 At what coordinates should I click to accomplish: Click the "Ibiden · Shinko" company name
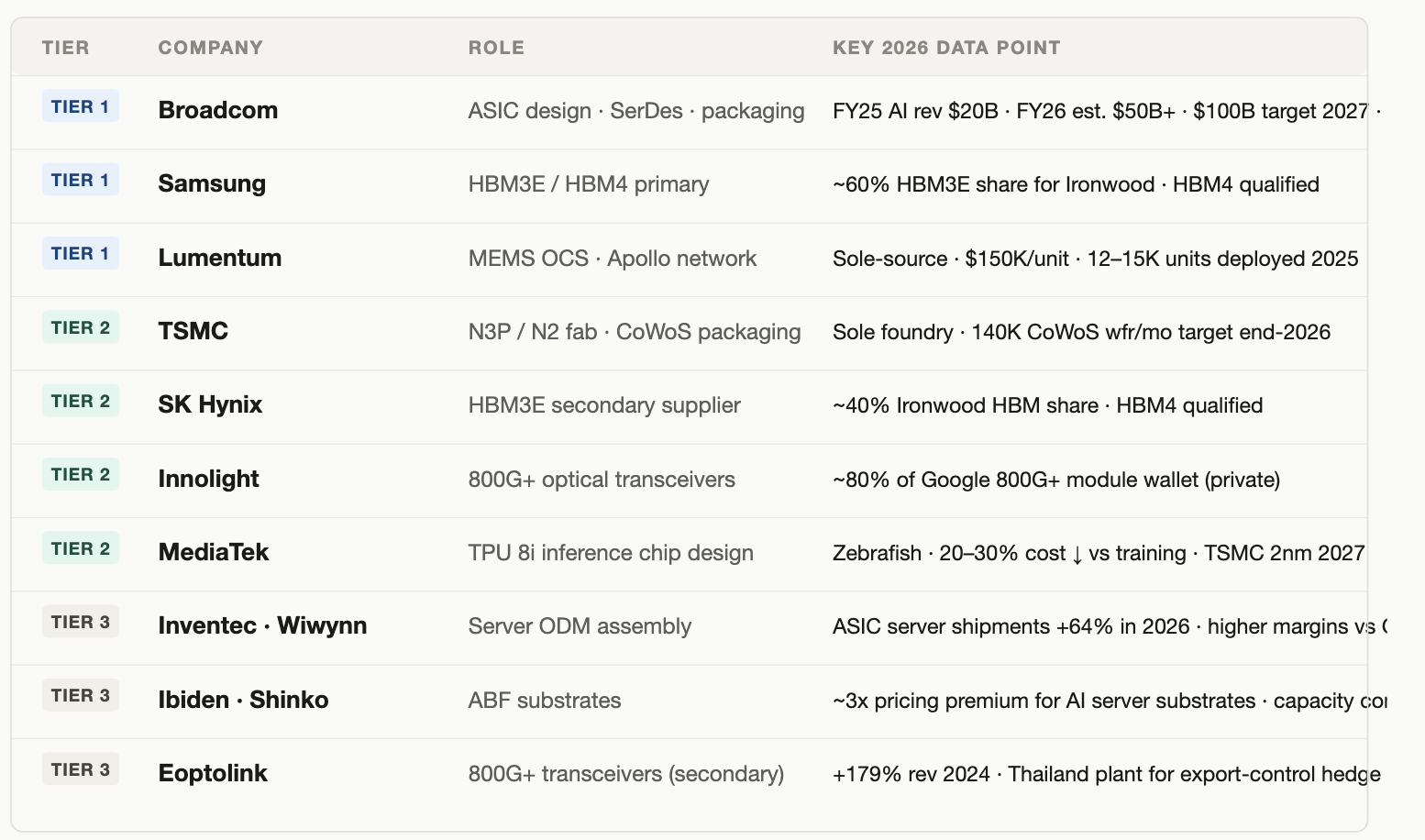coord(244,700)
